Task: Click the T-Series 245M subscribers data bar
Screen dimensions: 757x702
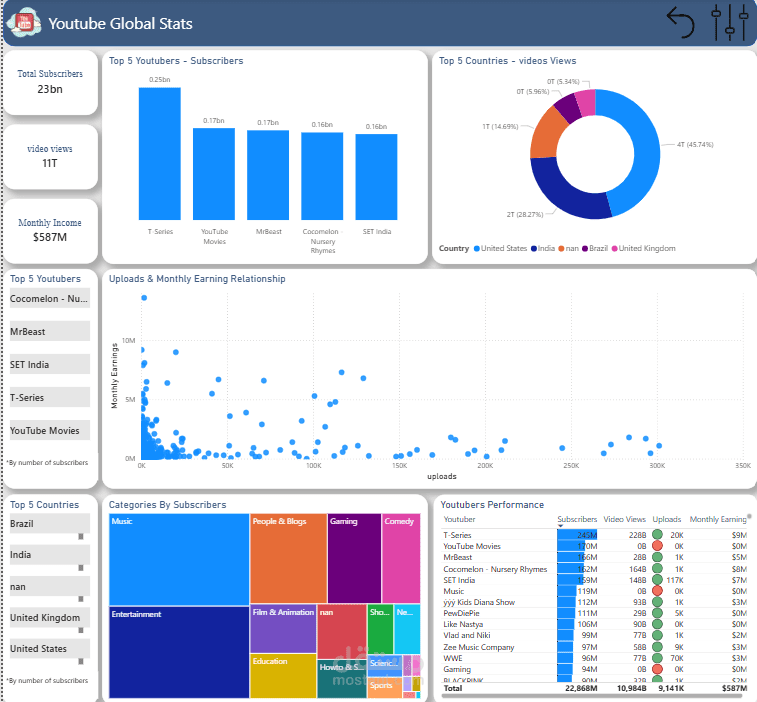Action: [577, 534]
